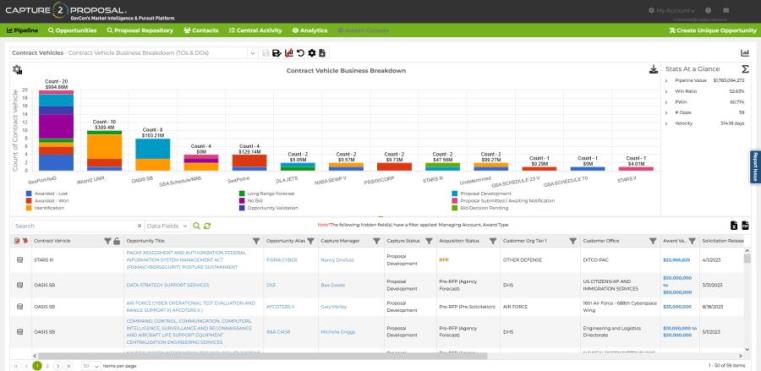761x371 pixels.
Task: Expand Pipeline Value stat
Action: click(667, 80)
